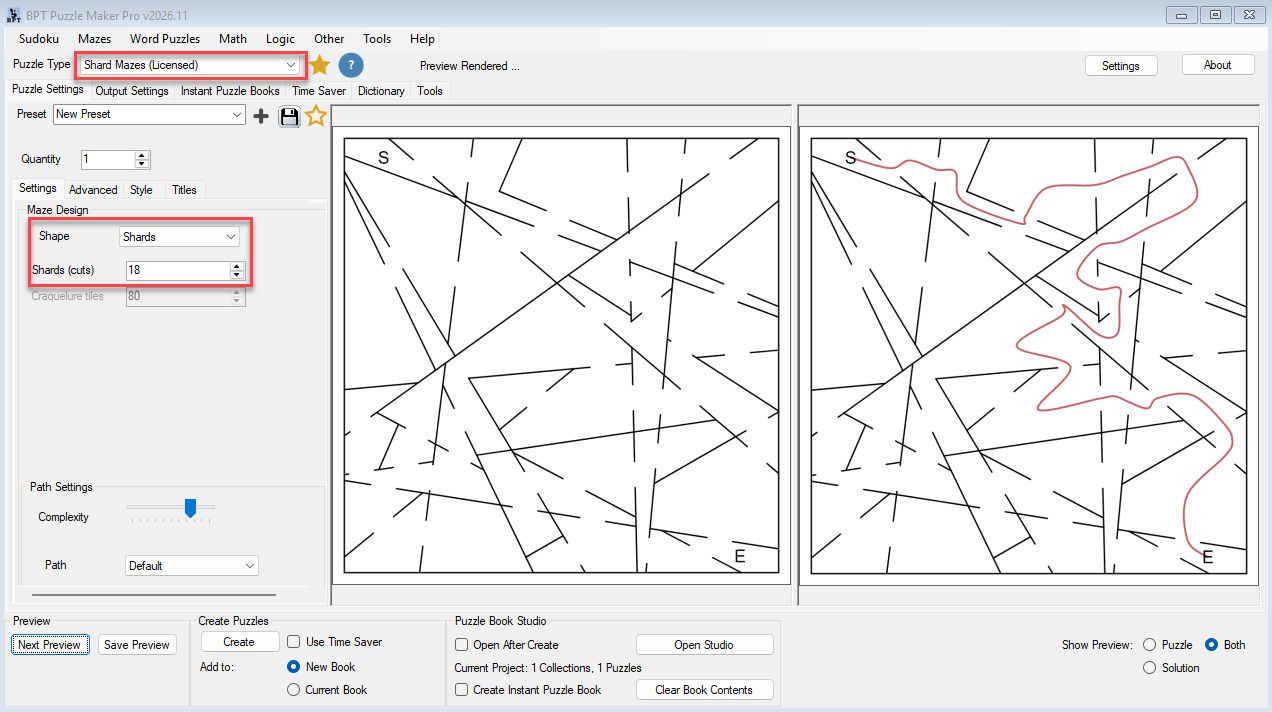Switch to the Output Settings tab
1272x712 pixels.
tap(132, 91)
